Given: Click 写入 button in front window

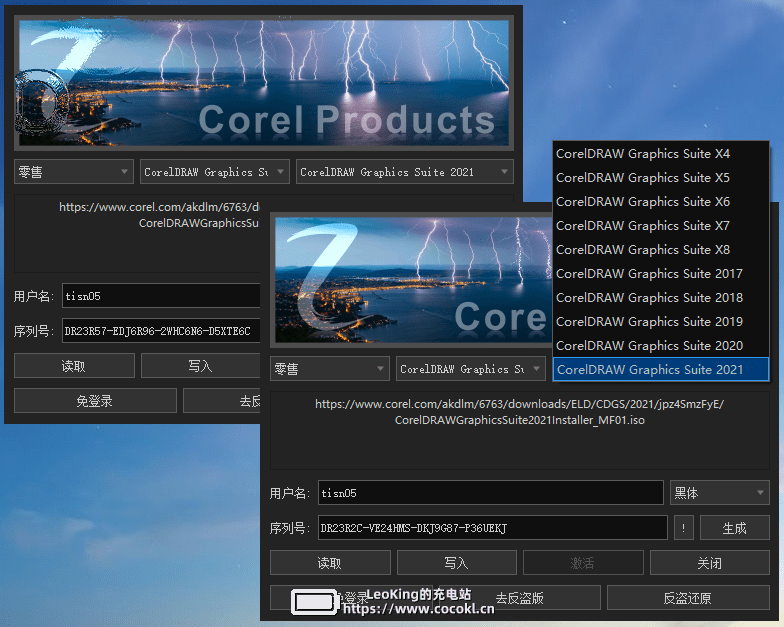Looking at the screenshot, I should click(456, 563).
